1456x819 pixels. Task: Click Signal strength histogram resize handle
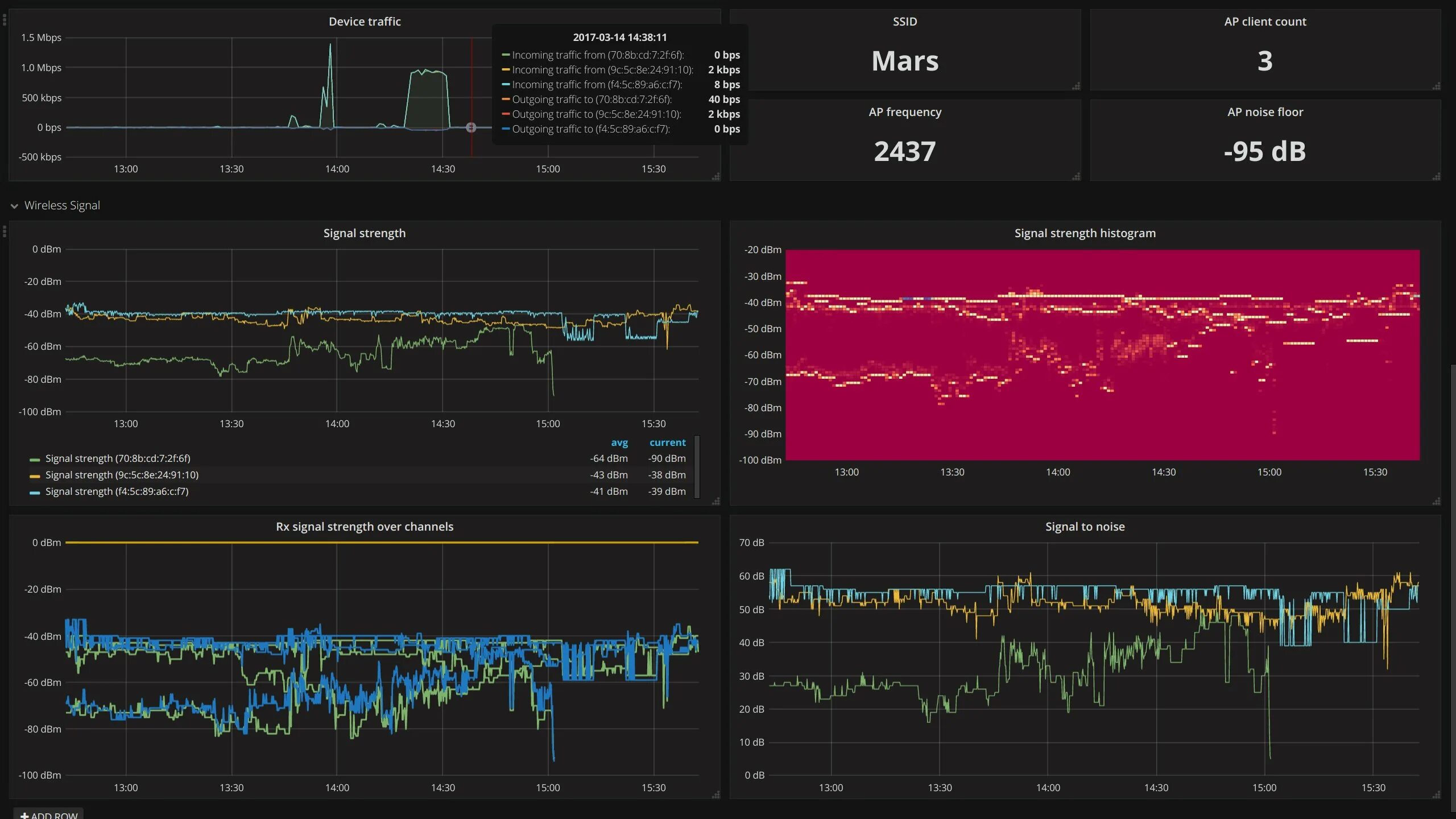coord(1437,501)
